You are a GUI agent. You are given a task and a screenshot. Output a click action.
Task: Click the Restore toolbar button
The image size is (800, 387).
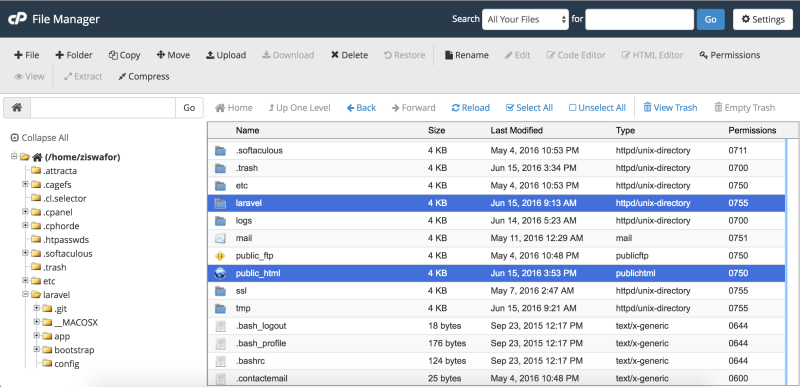coord(405,55)
